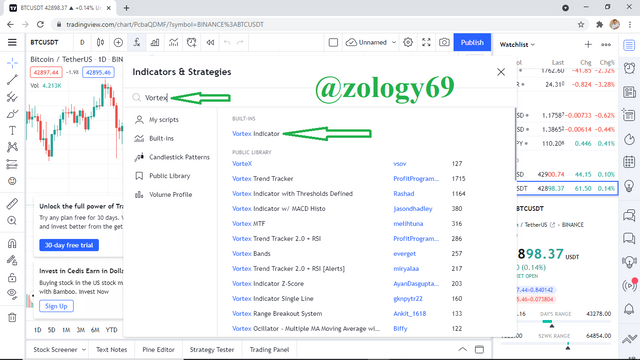Expand bottom panel with chevron up
The image size is (640, 360).
(462, 349)
